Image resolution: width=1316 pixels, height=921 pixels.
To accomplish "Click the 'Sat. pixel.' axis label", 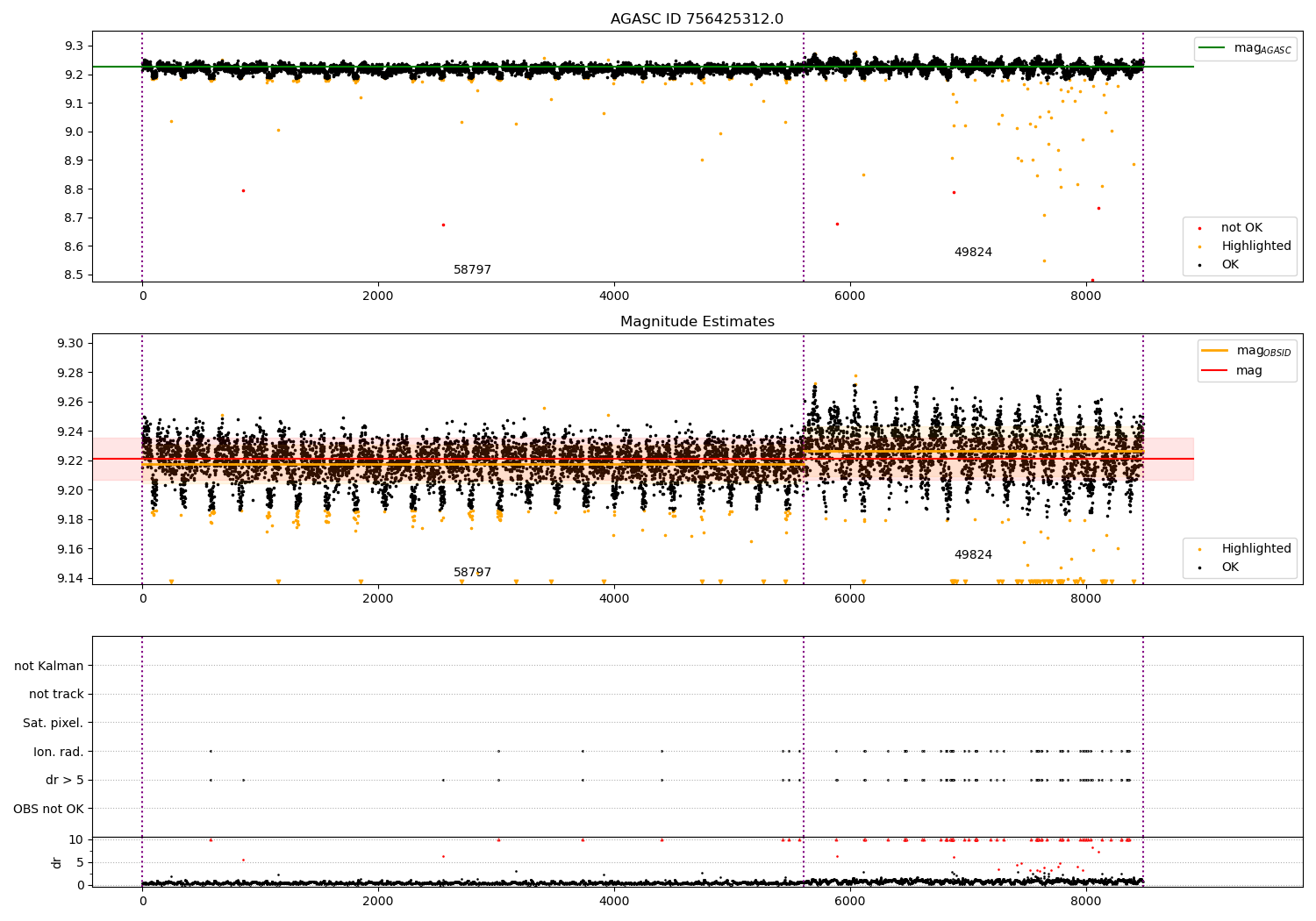I will tap(54, 724).
